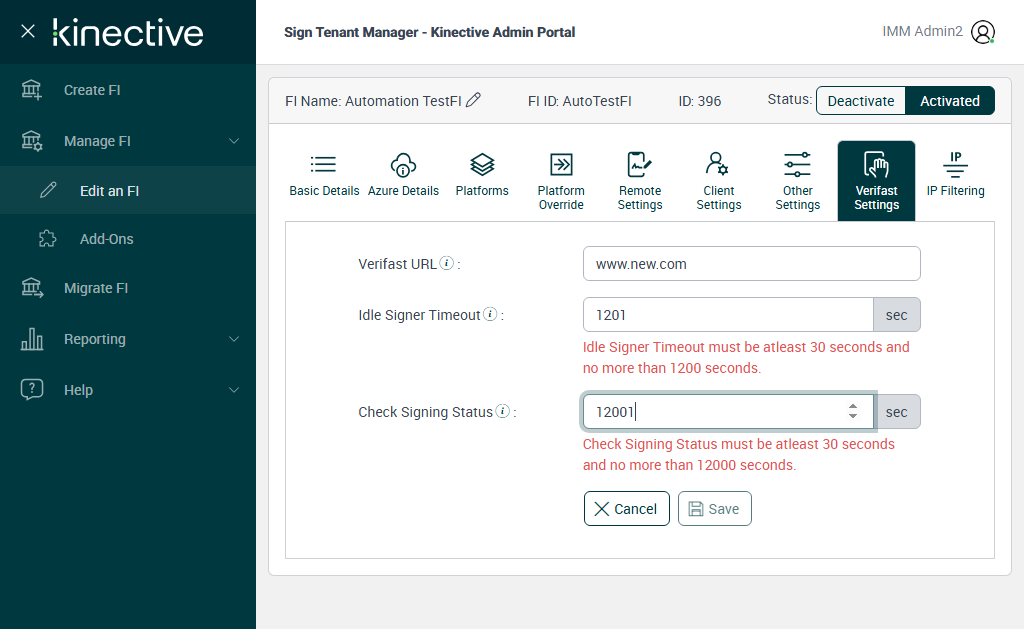Click the Help sidebar label

click(x=78, y=390)
